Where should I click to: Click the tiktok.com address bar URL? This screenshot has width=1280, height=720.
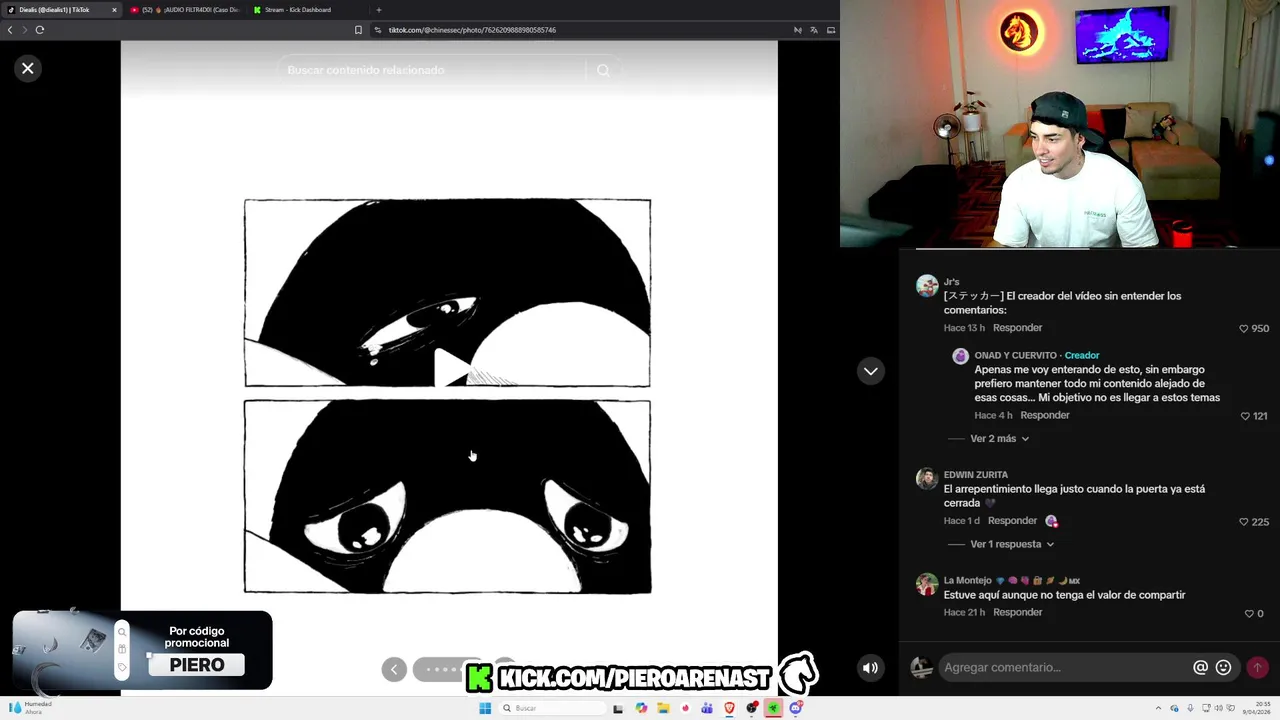(x=472, y=30)
